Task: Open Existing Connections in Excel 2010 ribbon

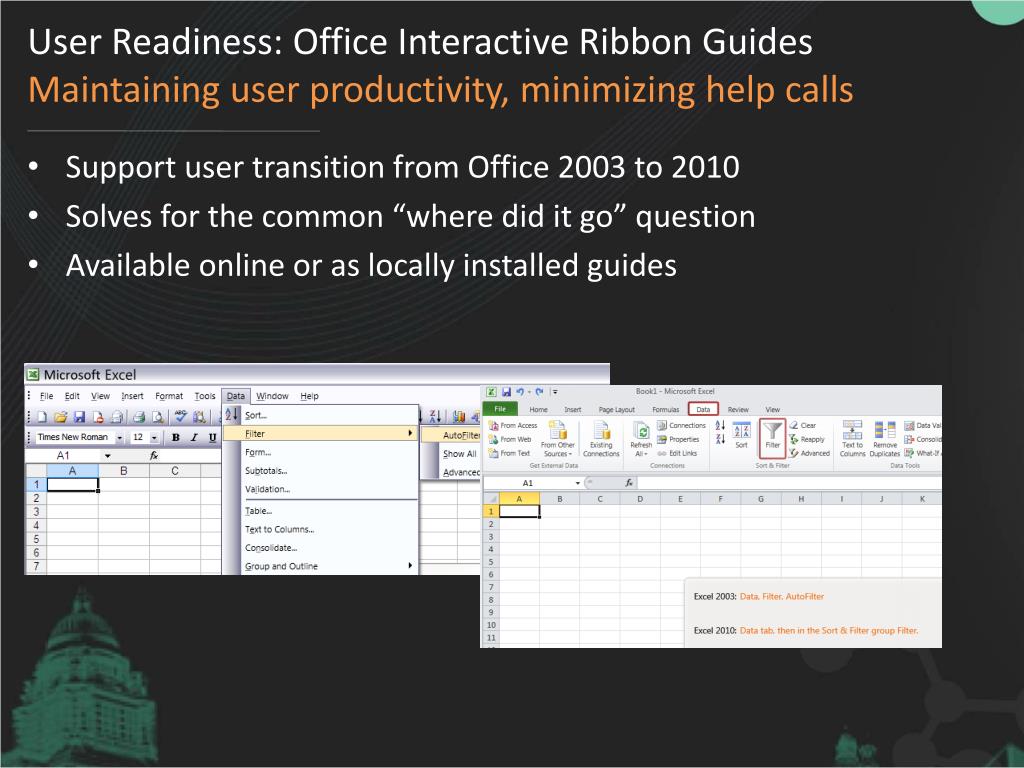Action: tap(601, 439)
